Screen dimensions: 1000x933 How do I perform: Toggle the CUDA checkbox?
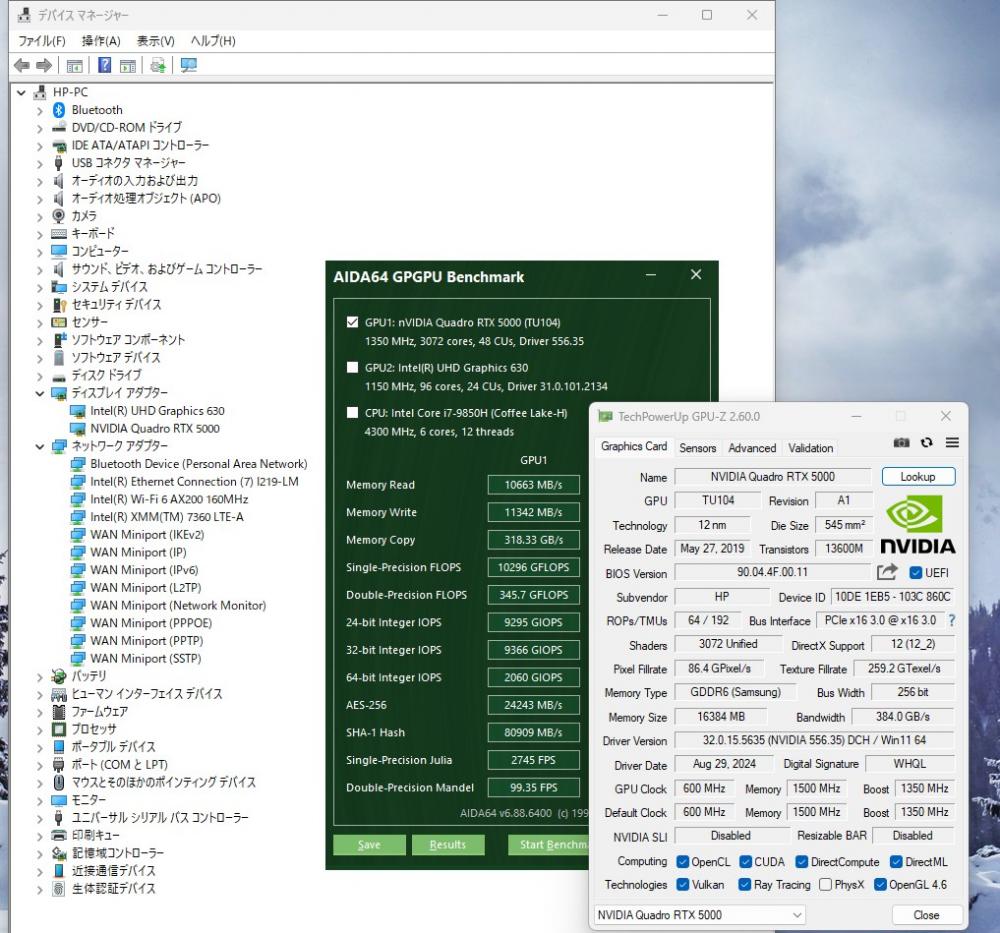point(745,862)
